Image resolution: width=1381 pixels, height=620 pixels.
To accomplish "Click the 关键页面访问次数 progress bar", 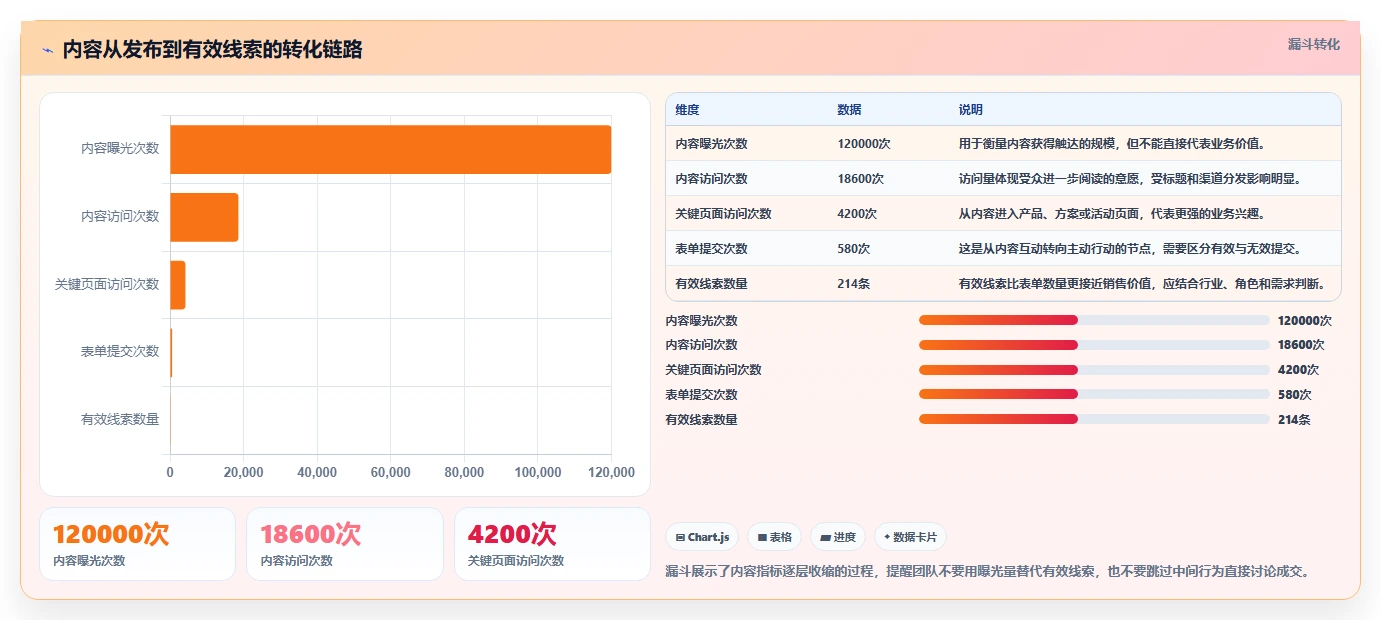I will (x=1094, y=370).
